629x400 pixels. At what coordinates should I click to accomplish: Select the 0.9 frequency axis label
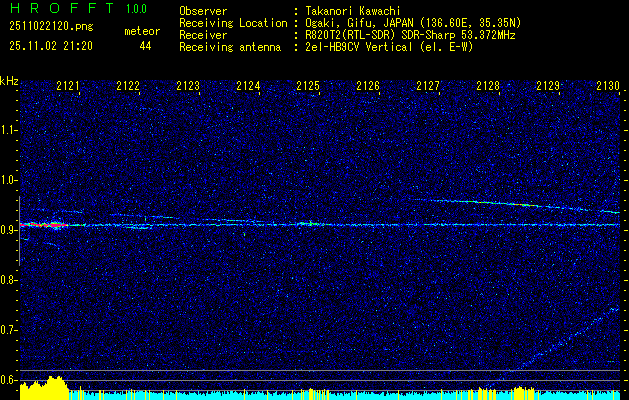pyautogui.click(x=9, y=230)
